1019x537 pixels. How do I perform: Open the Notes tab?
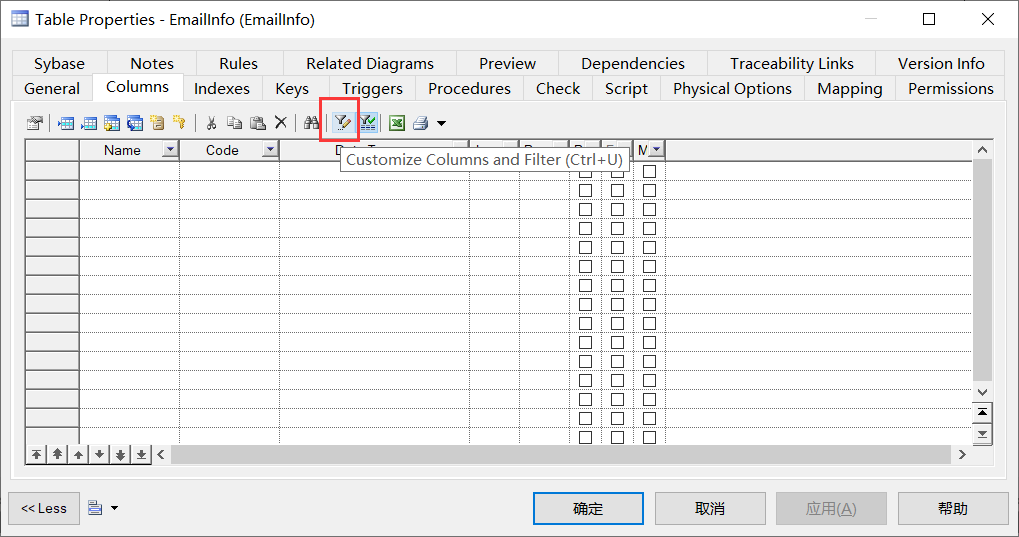pyautogui.click(x=152, y=64)
